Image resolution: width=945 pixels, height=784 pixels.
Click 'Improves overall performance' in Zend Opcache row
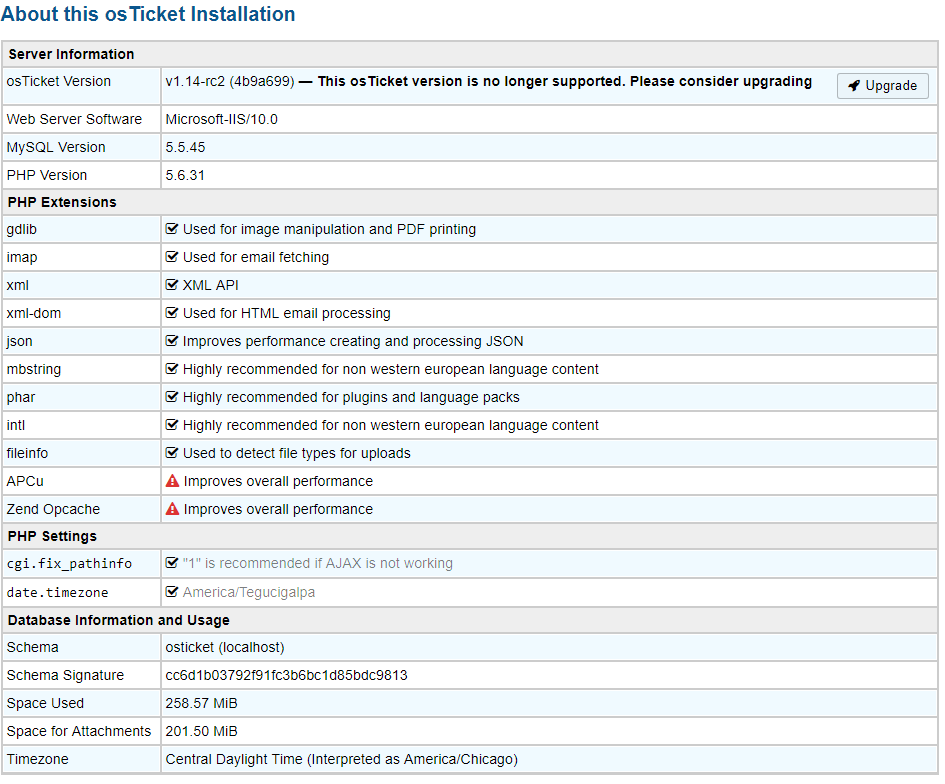(278, 509)
